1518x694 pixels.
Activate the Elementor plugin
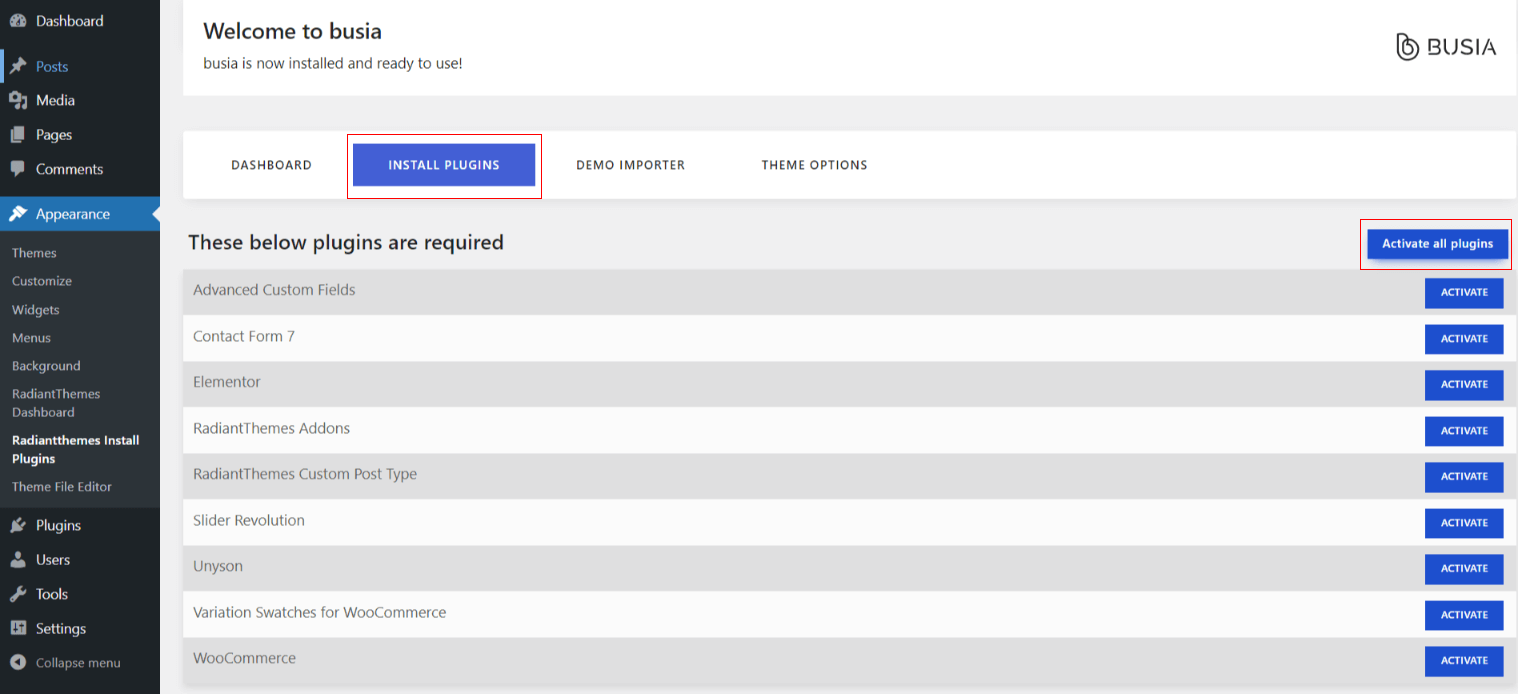[1463, 384]
